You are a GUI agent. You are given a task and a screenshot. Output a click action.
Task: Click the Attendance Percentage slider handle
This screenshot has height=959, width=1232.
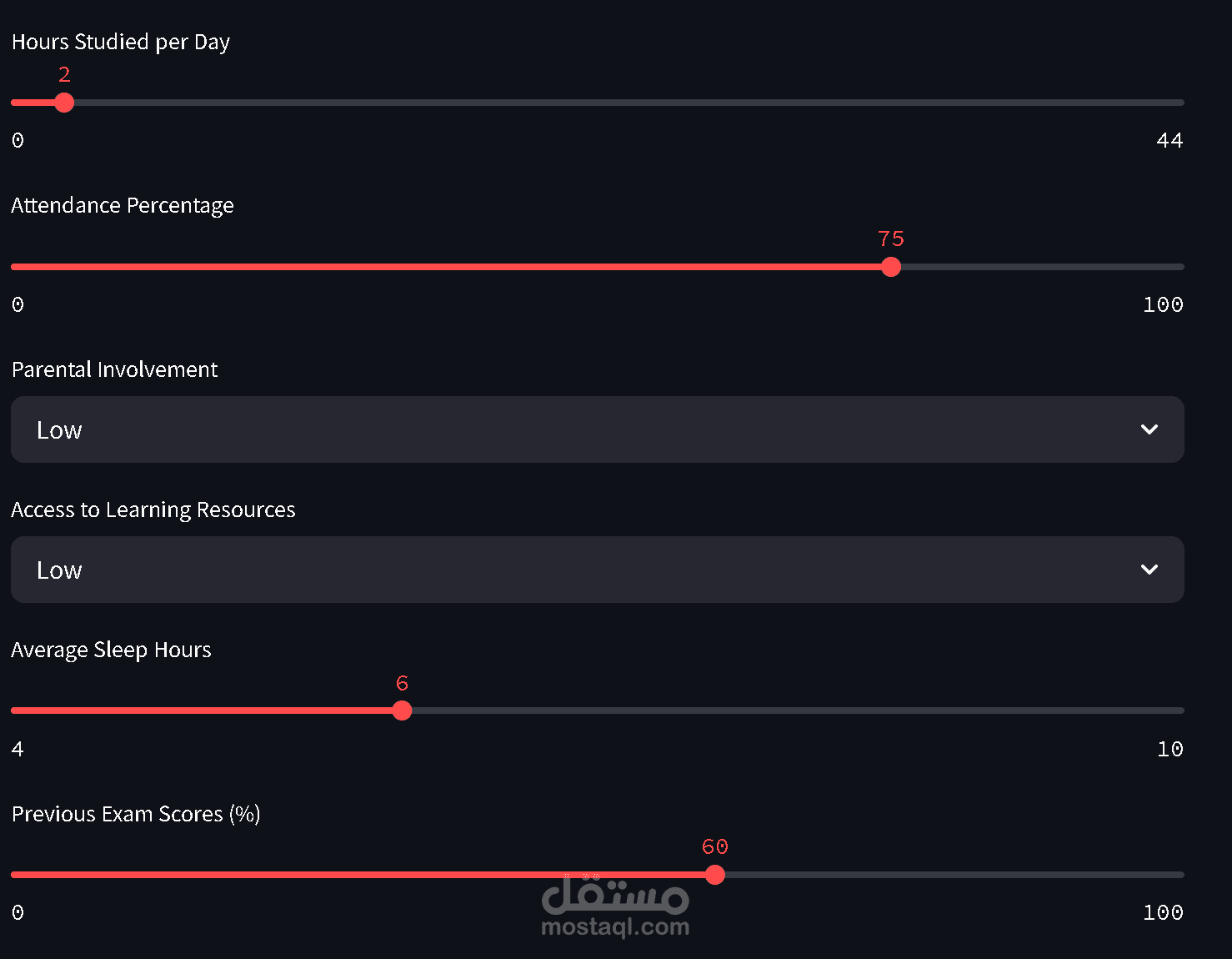891,267
